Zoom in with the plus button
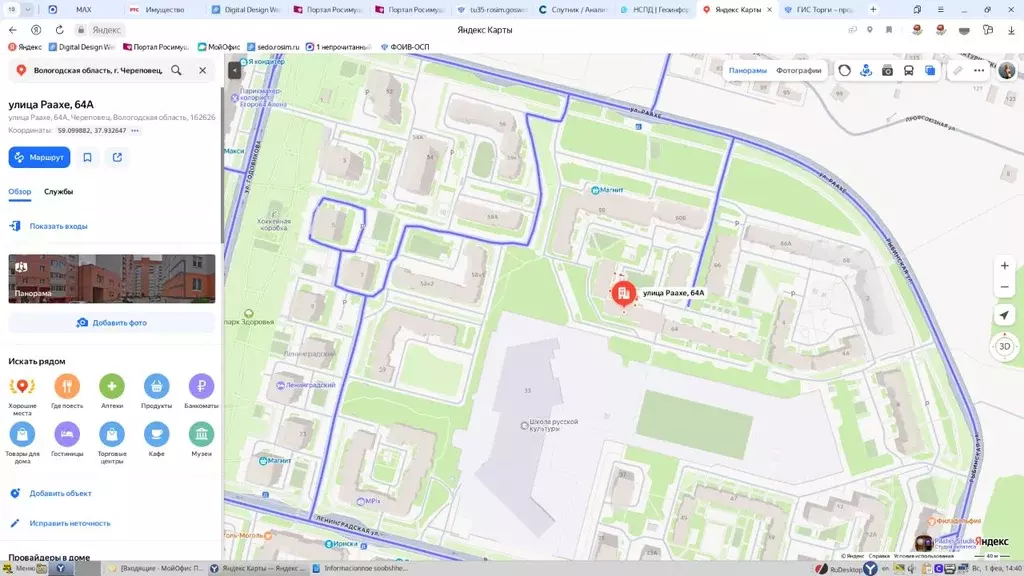This screenshot has height=576, width=1024. pos(1004,266)
